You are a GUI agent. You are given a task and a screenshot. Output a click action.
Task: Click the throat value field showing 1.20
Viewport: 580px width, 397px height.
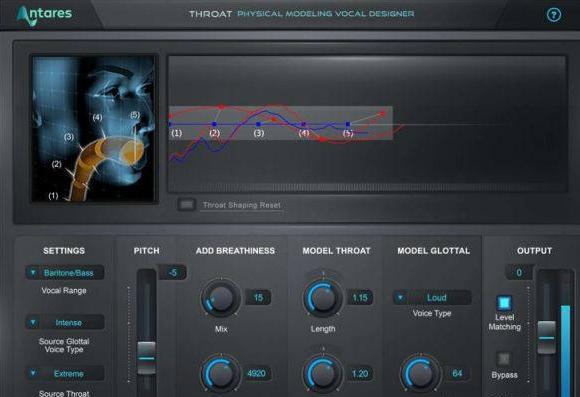[360, 374]
